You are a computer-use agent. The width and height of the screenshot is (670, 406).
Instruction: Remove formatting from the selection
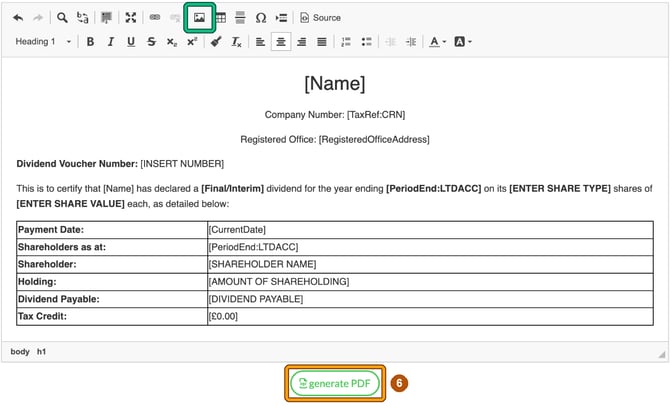(236, 41)
